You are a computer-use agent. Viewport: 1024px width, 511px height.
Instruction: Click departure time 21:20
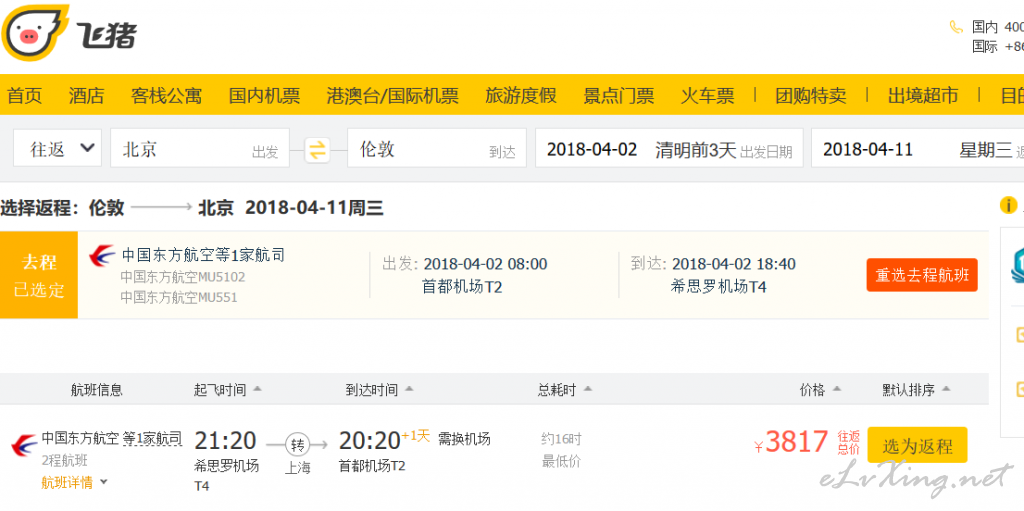pos(225,440)
